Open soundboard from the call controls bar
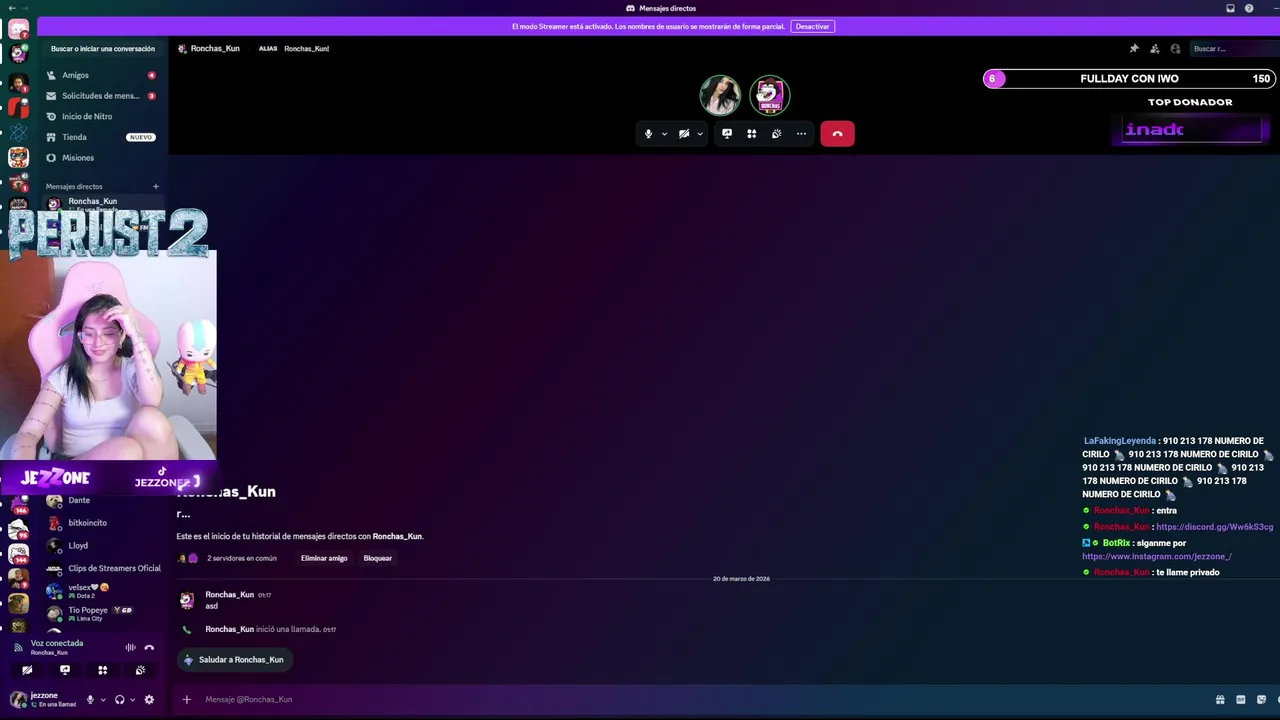This screenshot has width=1280, height=720. coord(776,134)
